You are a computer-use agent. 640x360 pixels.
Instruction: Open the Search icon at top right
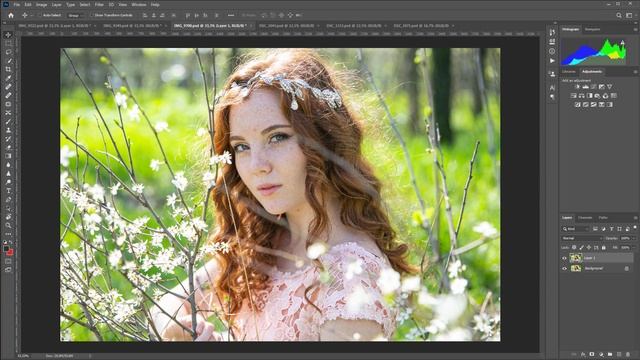619,16
